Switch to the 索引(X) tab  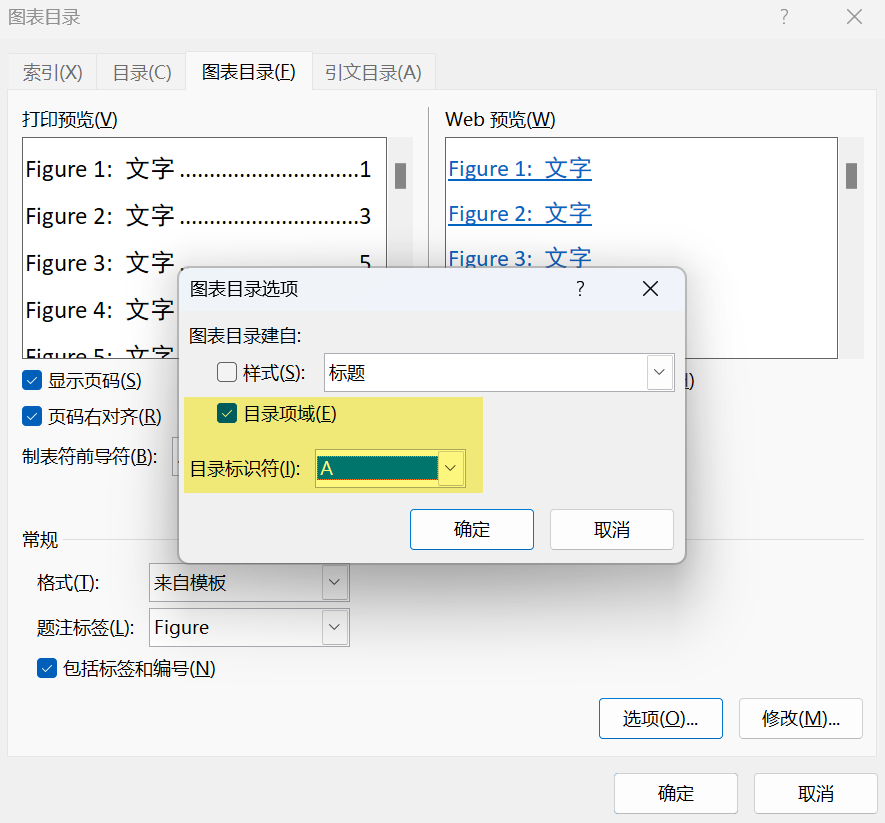tap(52, 72)
